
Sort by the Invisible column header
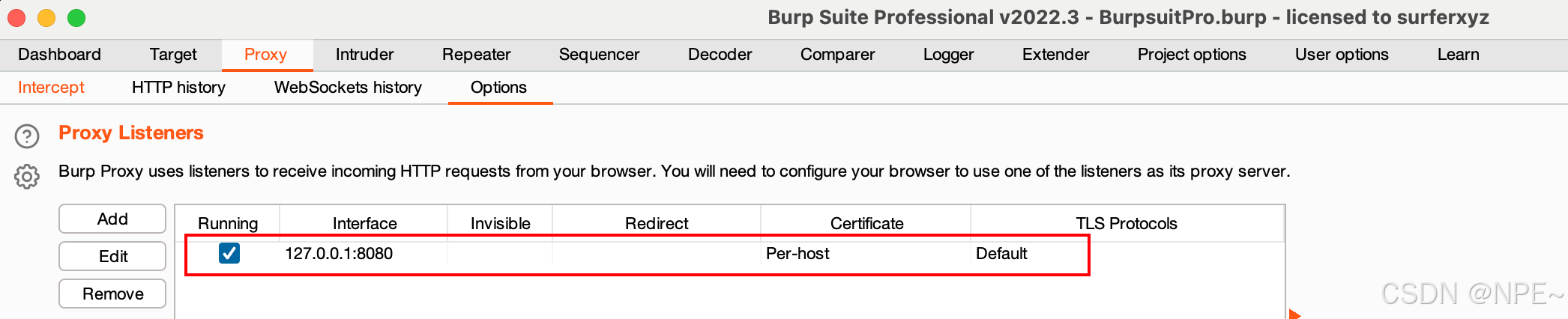501,223
